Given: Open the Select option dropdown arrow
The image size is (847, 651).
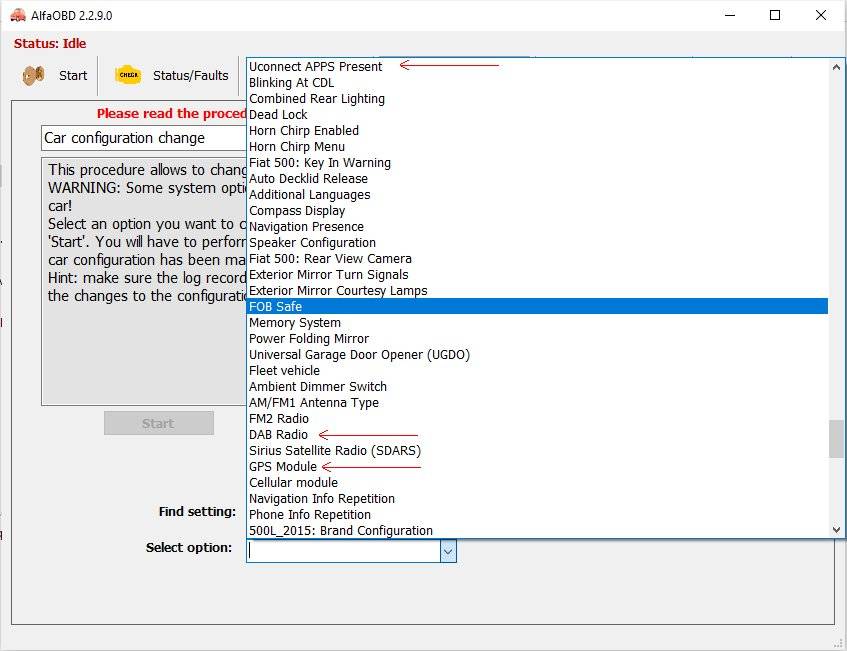Looking at the screenshot, I should tap(448, 552).
